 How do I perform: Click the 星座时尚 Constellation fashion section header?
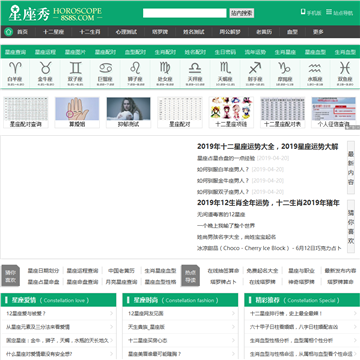point(180,300)
